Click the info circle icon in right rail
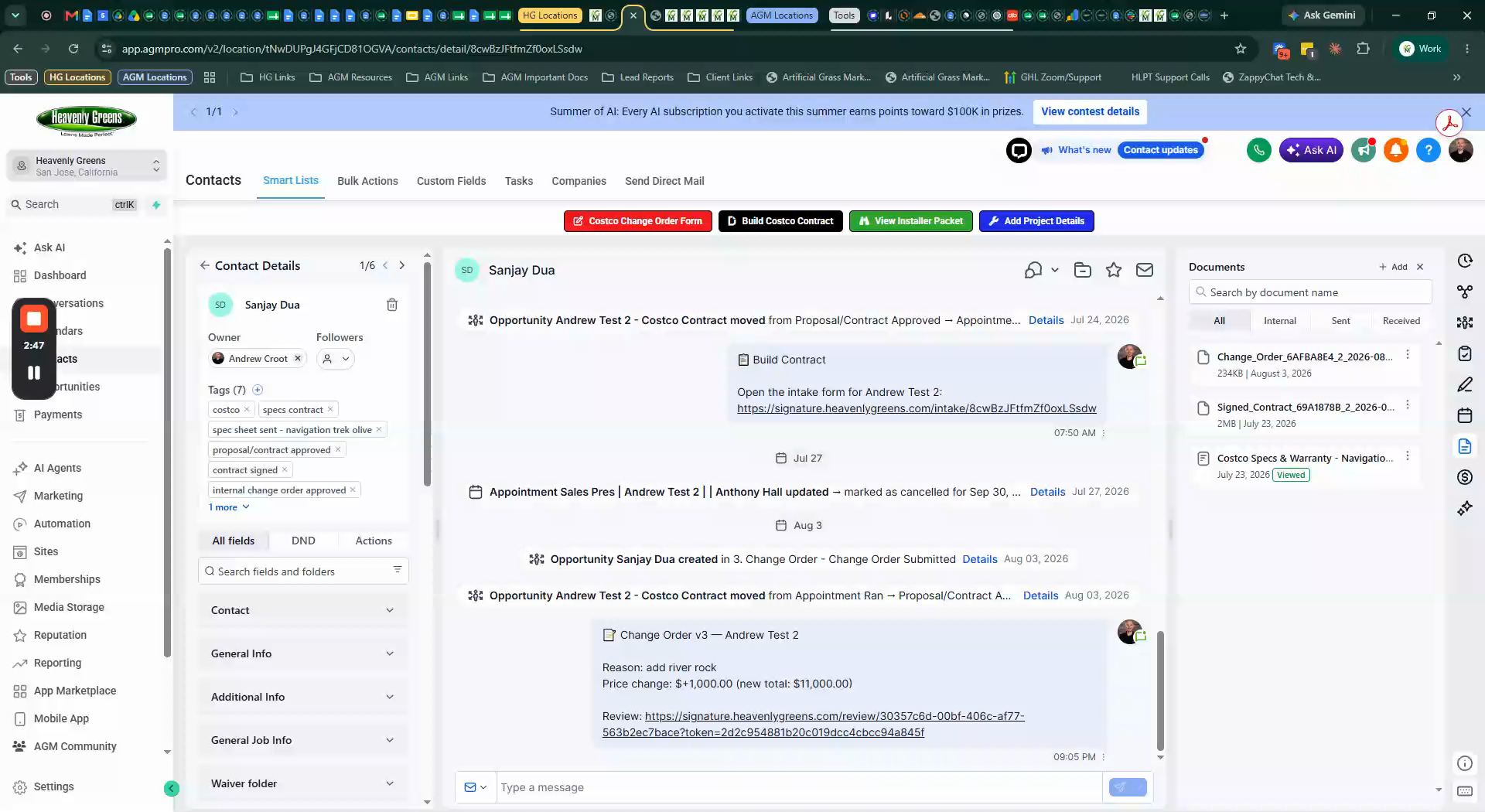Screen dimensions: 1485x812 [x=1465, y=763]
